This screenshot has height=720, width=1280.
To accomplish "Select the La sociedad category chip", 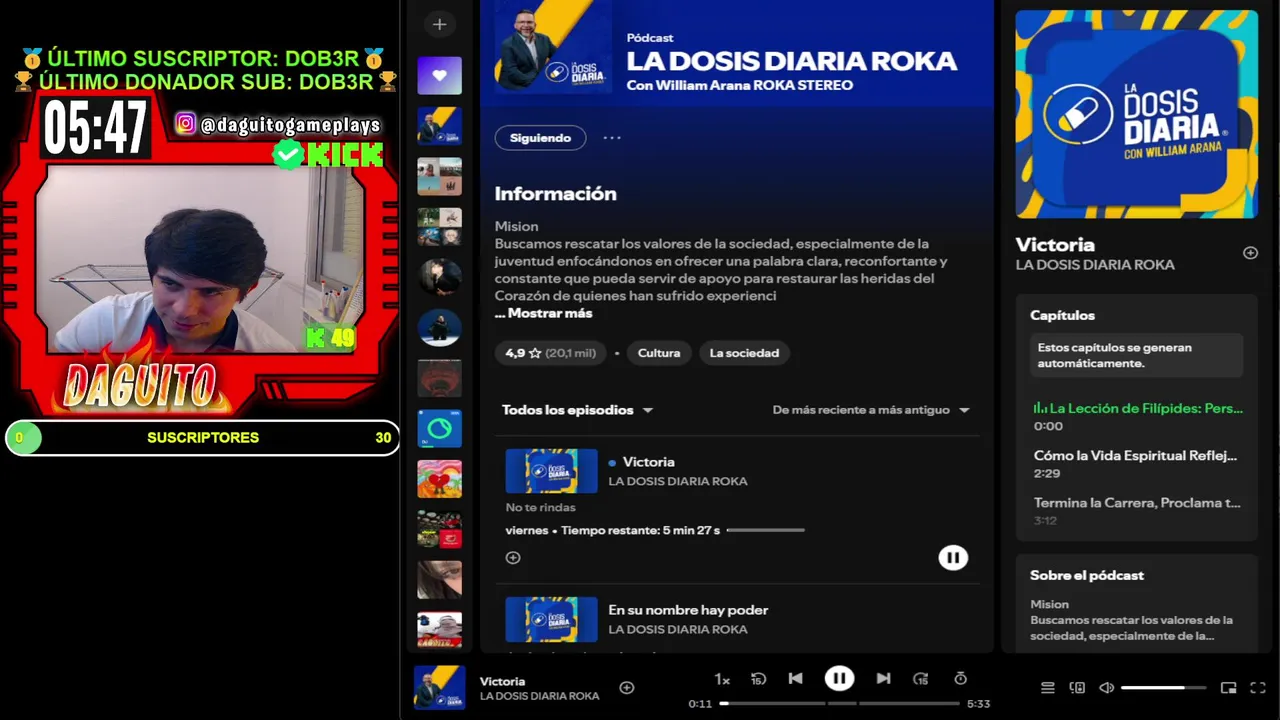I will tap(744, 353).
